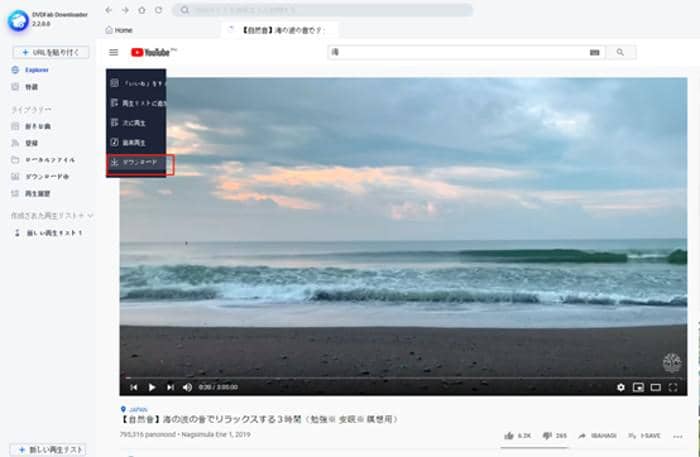Select the 【自然音】 video tab
Viewport: 700px width, 457px height.
[x=279, y=30]
